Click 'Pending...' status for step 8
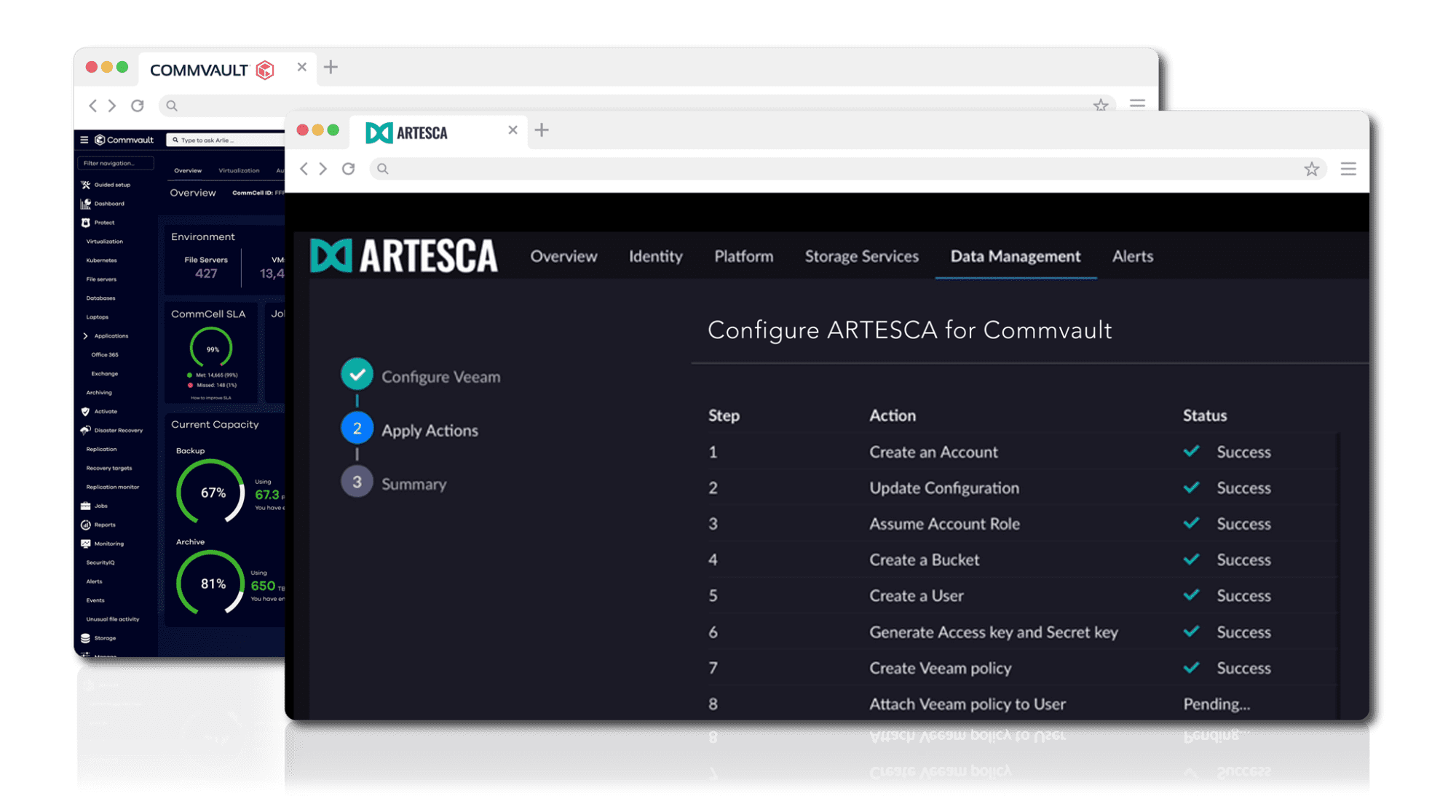 (1216, 704)
